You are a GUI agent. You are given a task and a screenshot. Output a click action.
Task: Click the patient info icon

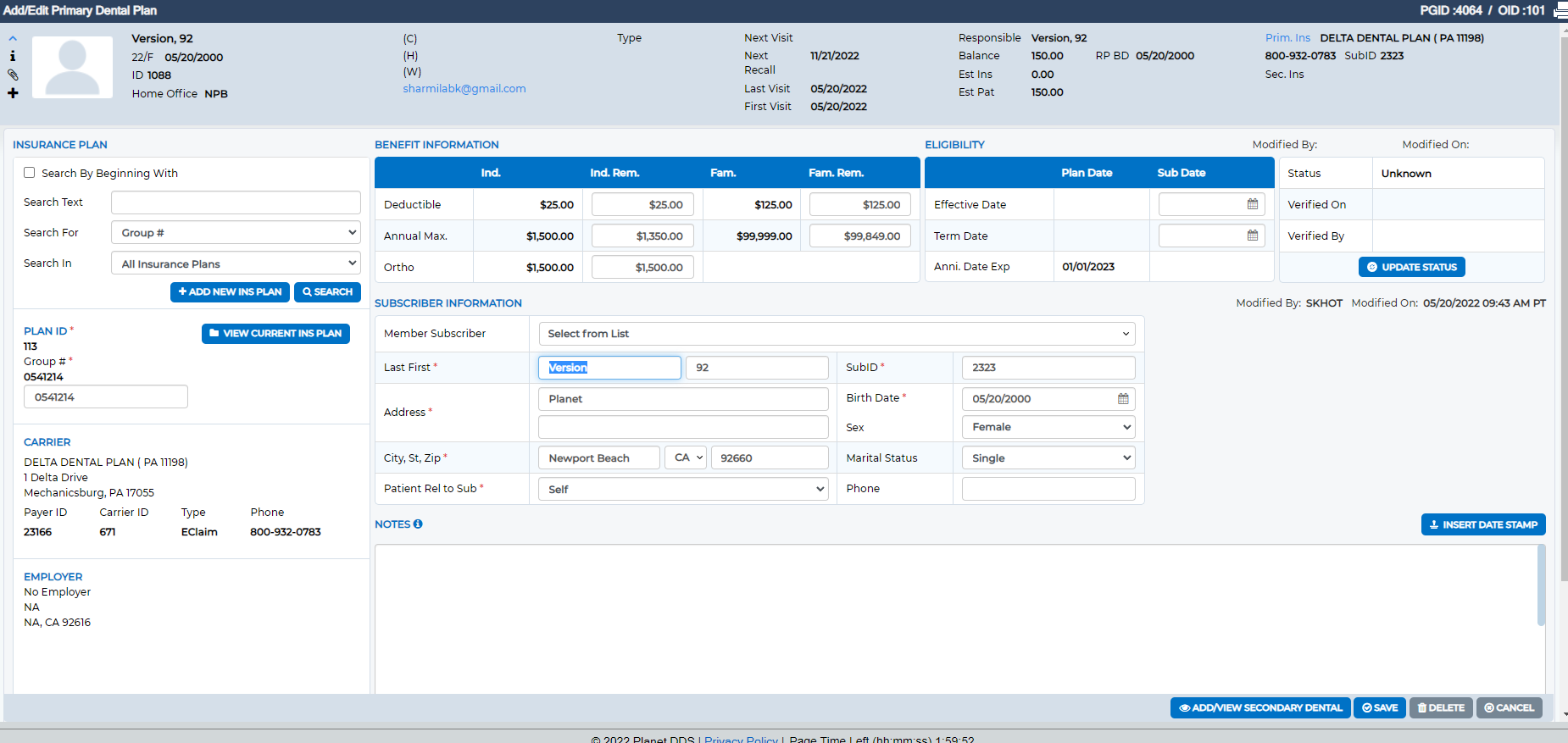pyautogui.click(x=13, y=56)
